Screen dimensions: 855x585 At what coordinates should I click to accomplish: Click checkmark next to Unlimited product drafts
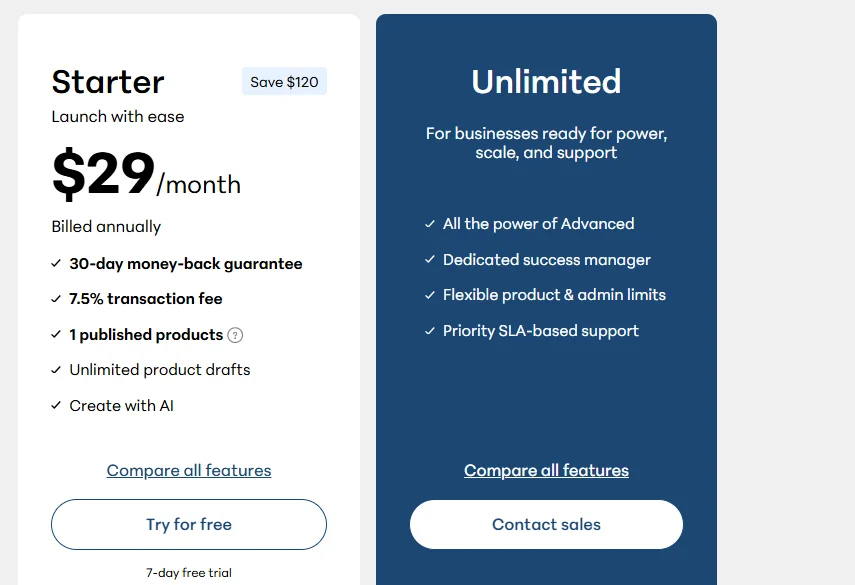[x=56, y=370]
